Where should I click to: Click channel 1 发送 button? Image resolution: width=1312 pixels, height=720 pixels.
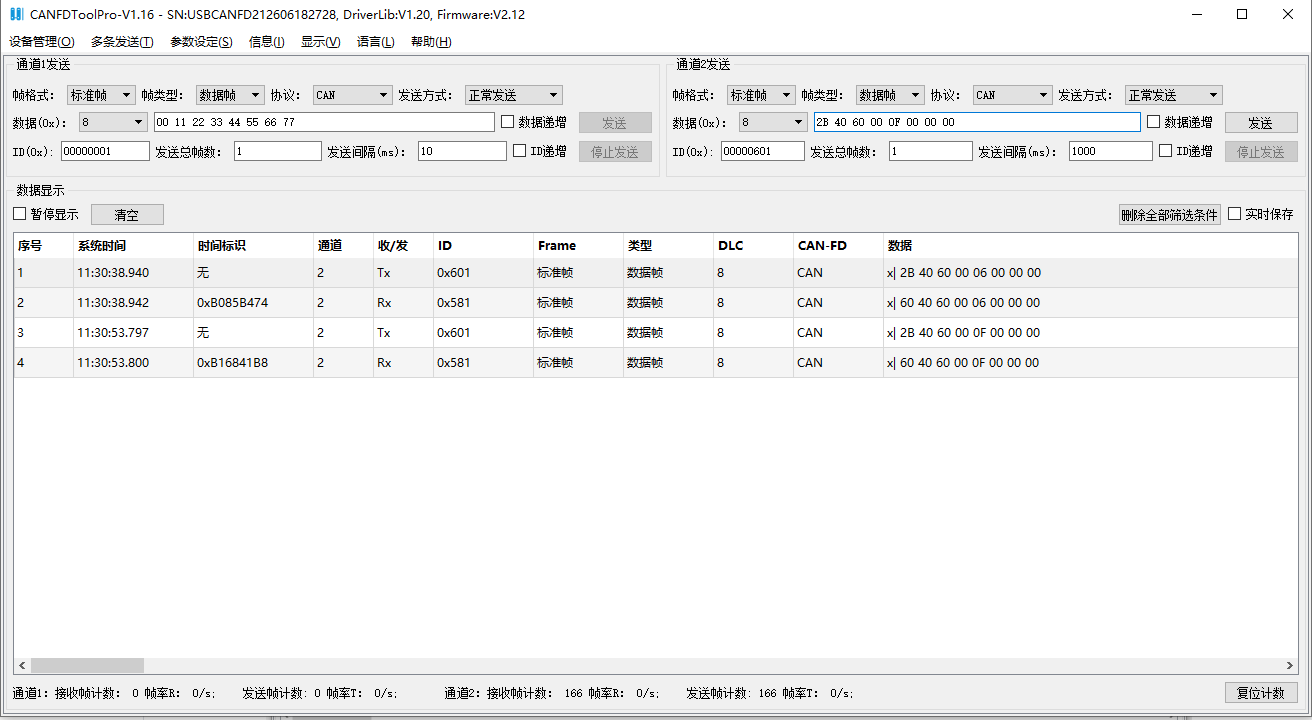pos(615,122)
